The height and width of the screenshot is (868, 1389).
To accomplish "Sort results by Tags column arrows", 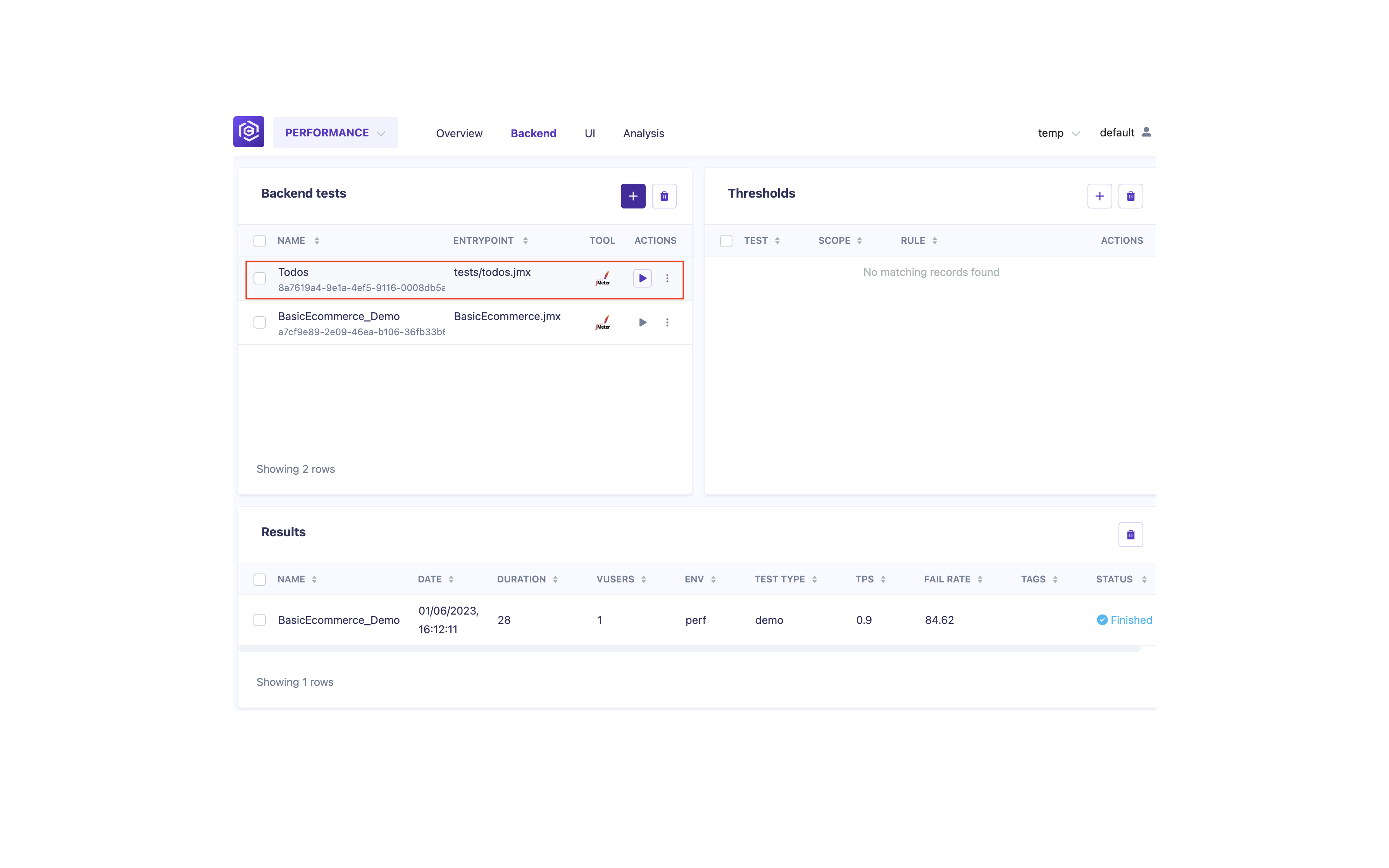I will 1055,580.
